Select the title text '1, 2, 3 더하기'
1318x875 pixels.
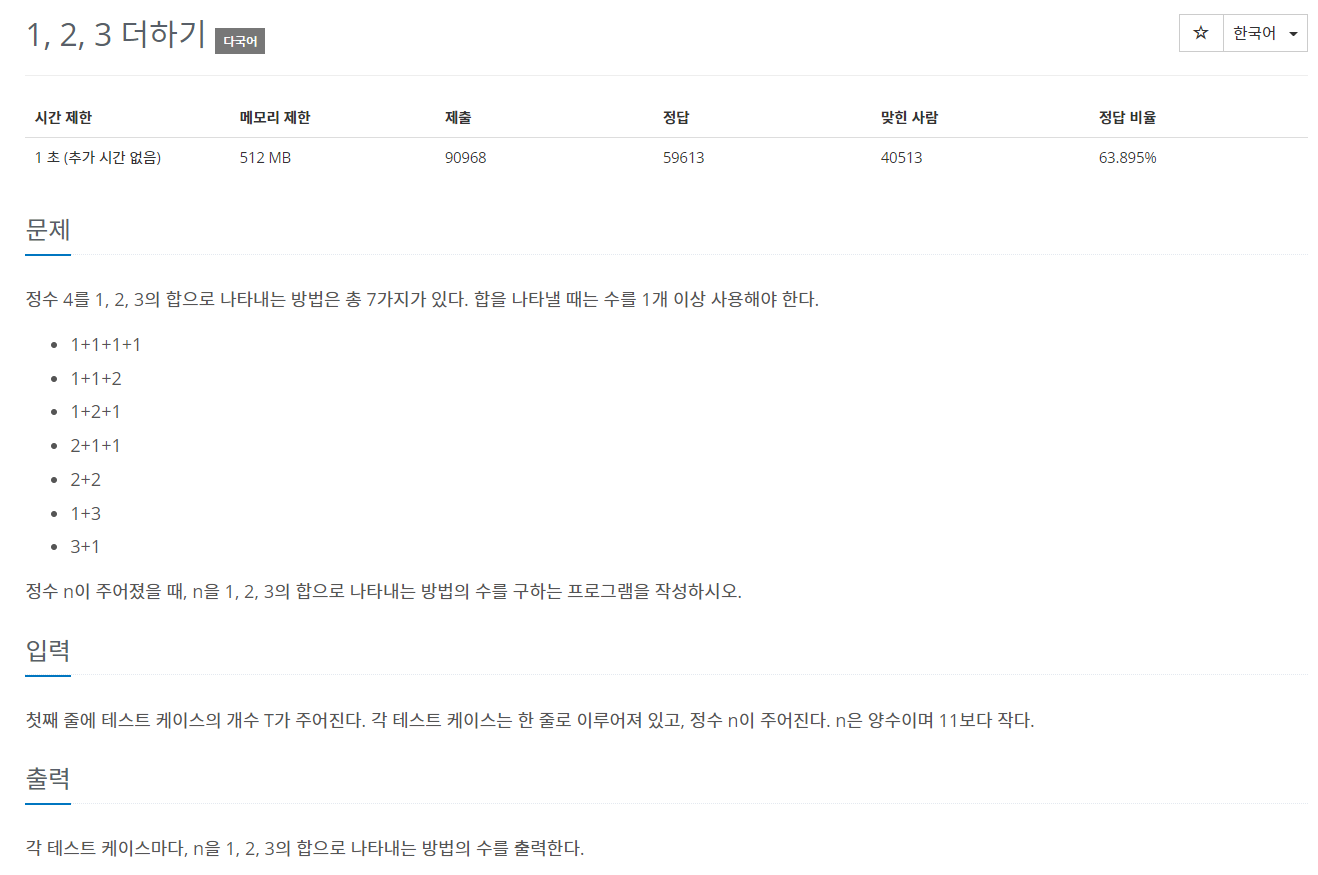coord(116,35)
